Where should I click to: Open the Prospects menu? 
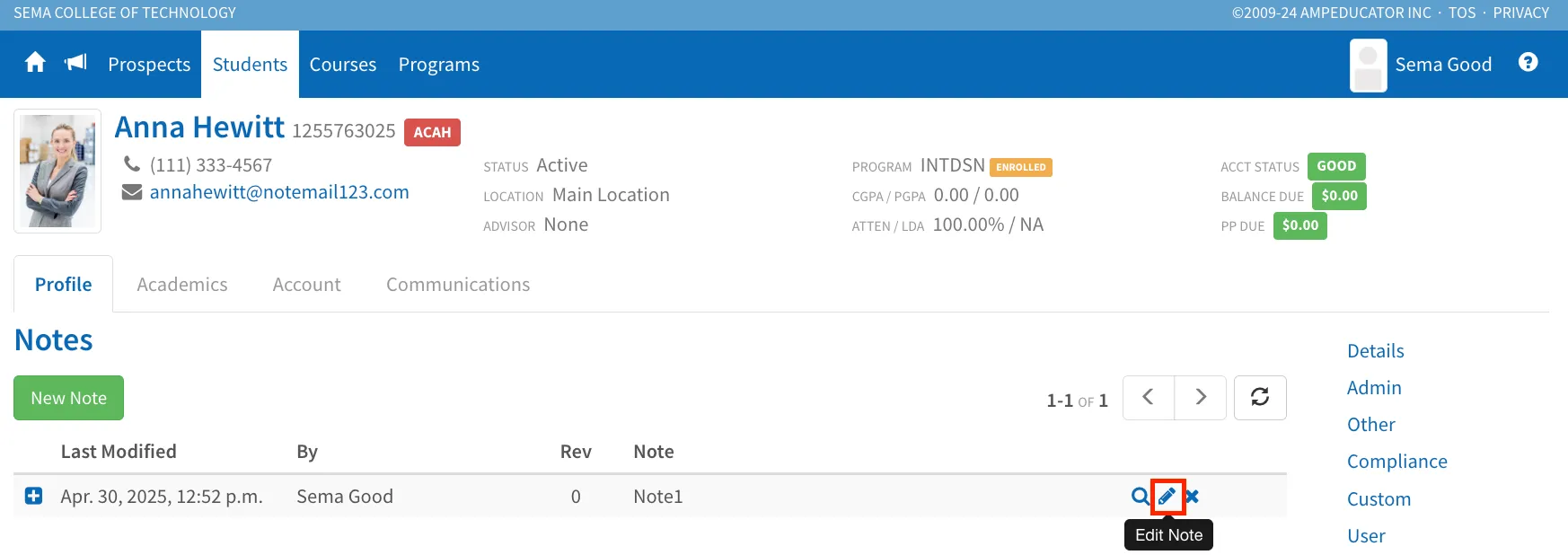(x=149, y=65)
